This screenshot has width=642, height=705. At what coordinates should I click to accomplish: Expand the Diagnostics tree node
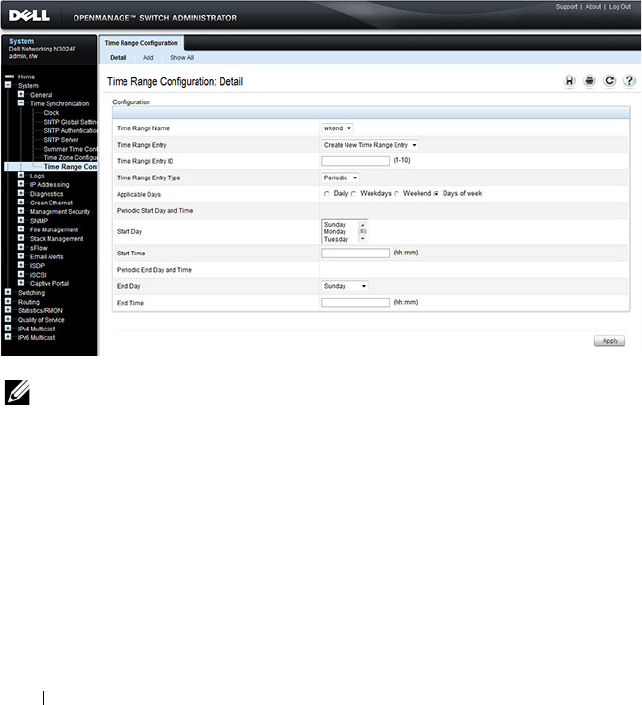(x=21, y=193)
